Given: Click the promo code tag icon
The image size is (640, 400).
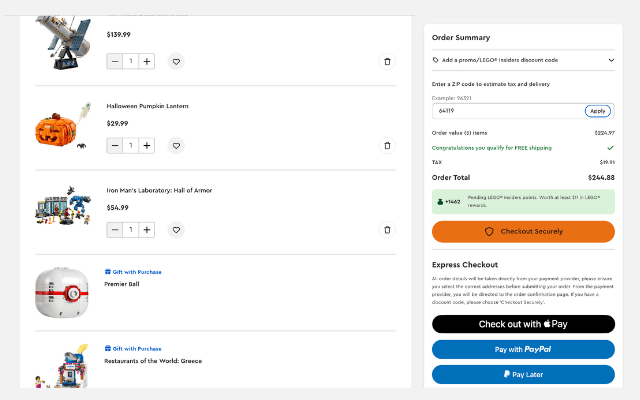Looking at the screenshot, I should [x=436, y=60].
